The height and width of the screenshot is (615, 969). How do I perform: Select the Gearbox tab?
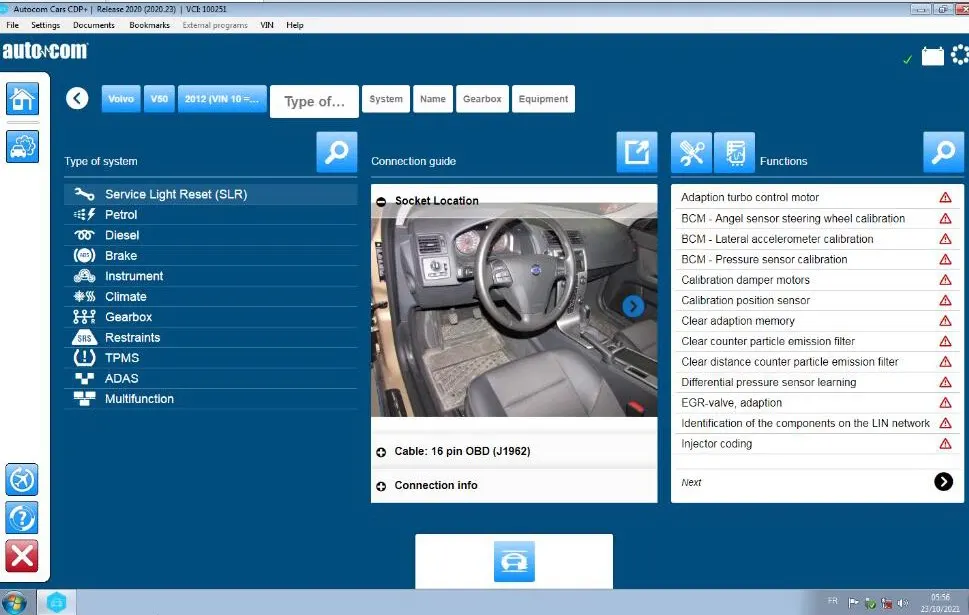482,99
